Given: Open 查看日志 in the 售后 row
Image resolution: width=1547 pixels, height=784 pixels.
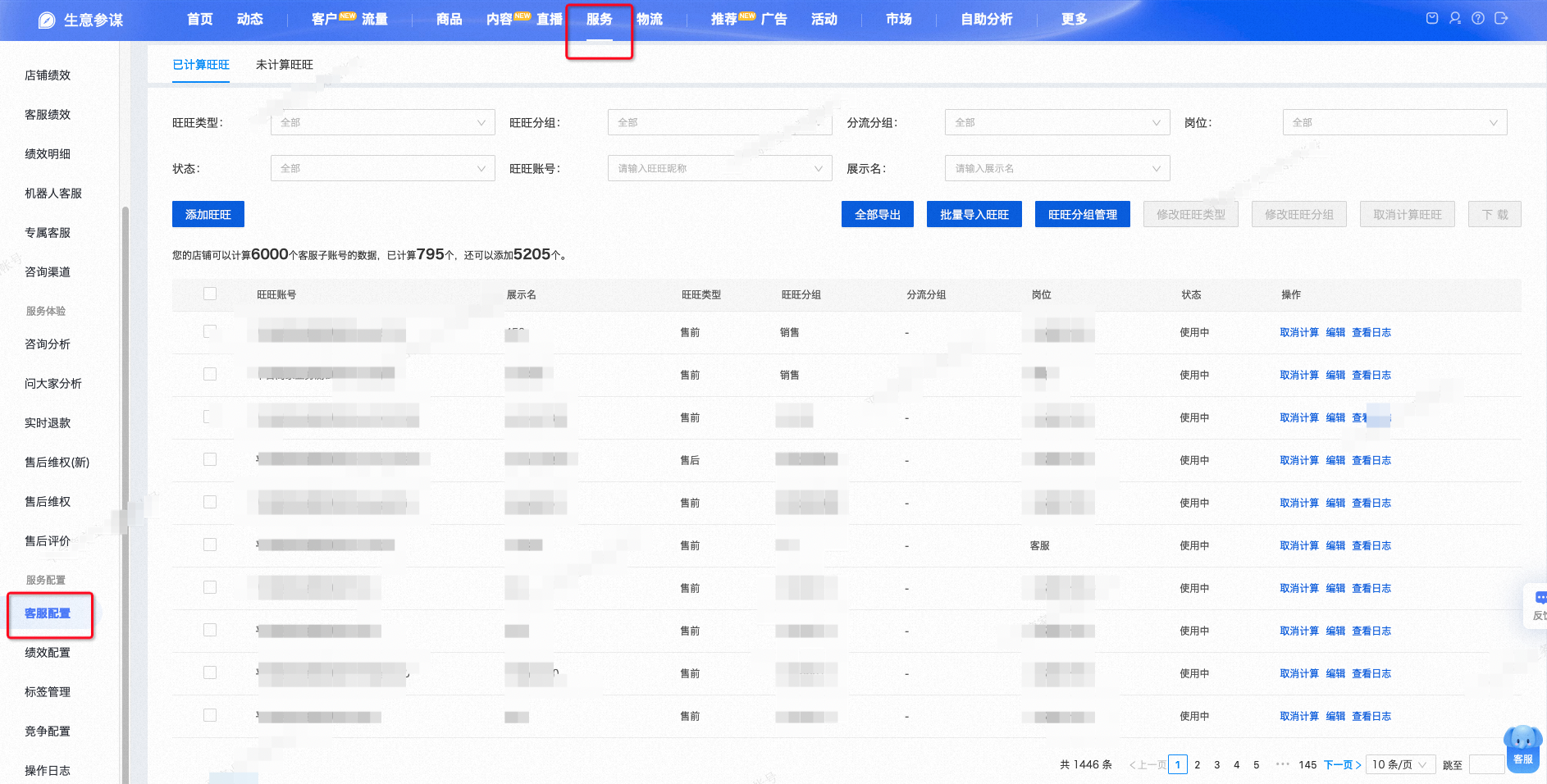Looking at the screenshot, I should [1371, 460].
